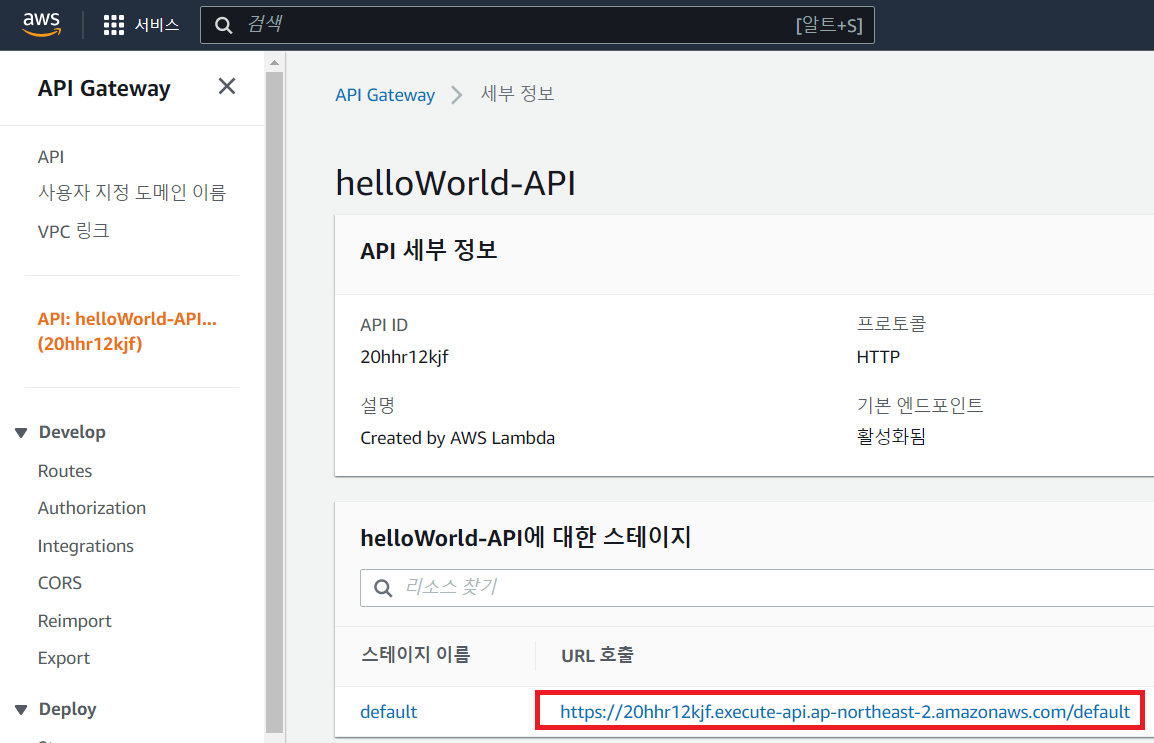Open Routes under Develop
This screenshot has height=743, width=1154.
coord(65,471)
